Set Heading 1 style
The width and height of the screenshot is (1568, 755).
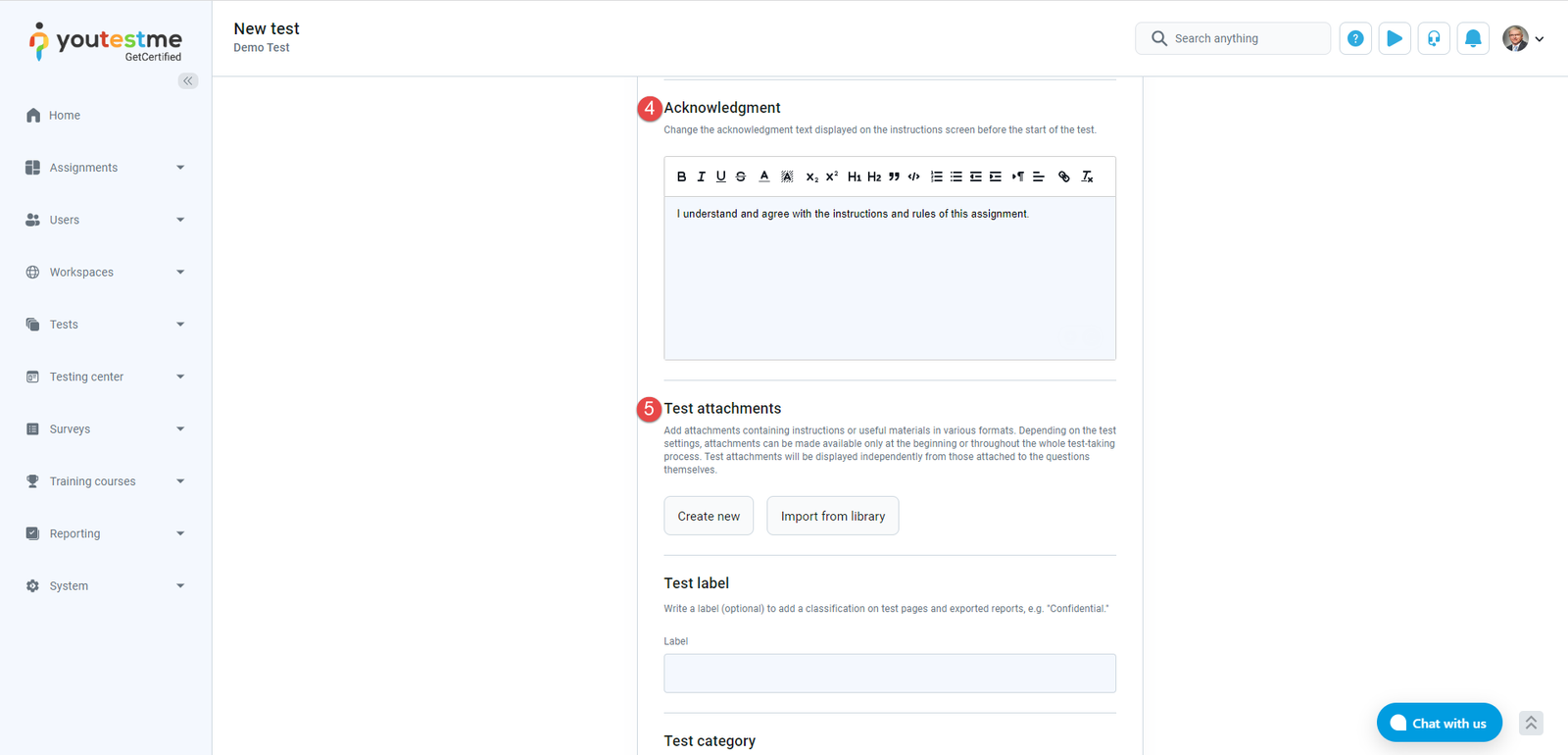[x=855, y=176]
